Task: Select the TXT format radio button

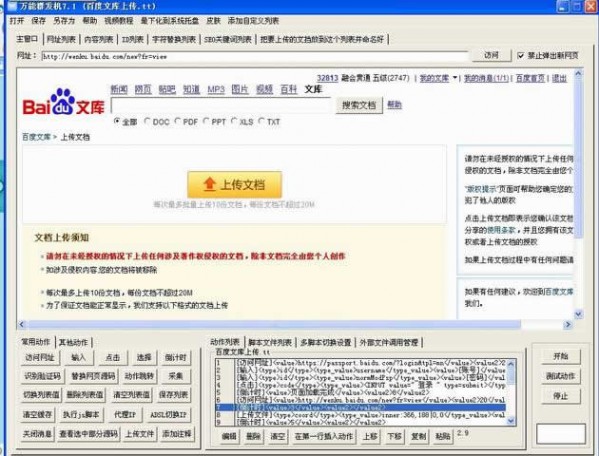Action: [262, 121]
